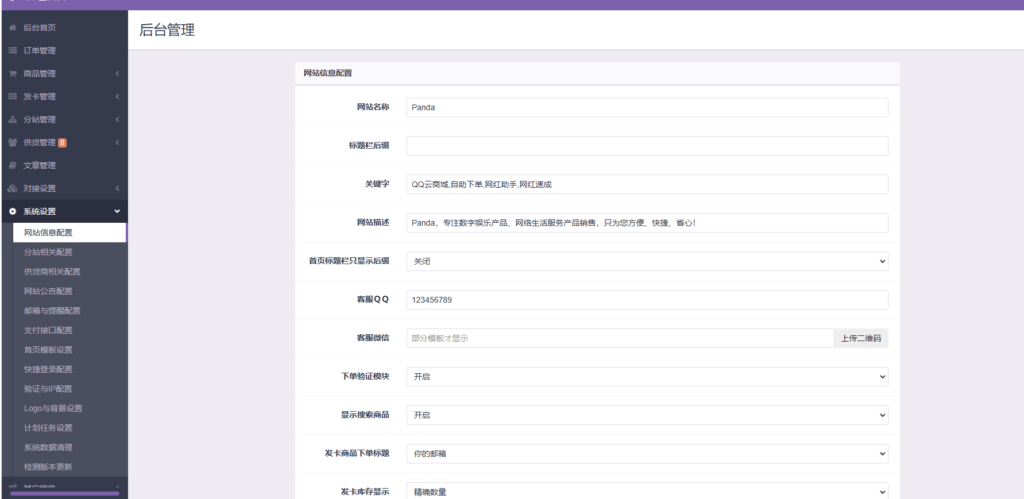The width and height of the screenshot is (1024, 499).
Task: Click the 客服QQ field with 123456789
Action: point(647,300)
